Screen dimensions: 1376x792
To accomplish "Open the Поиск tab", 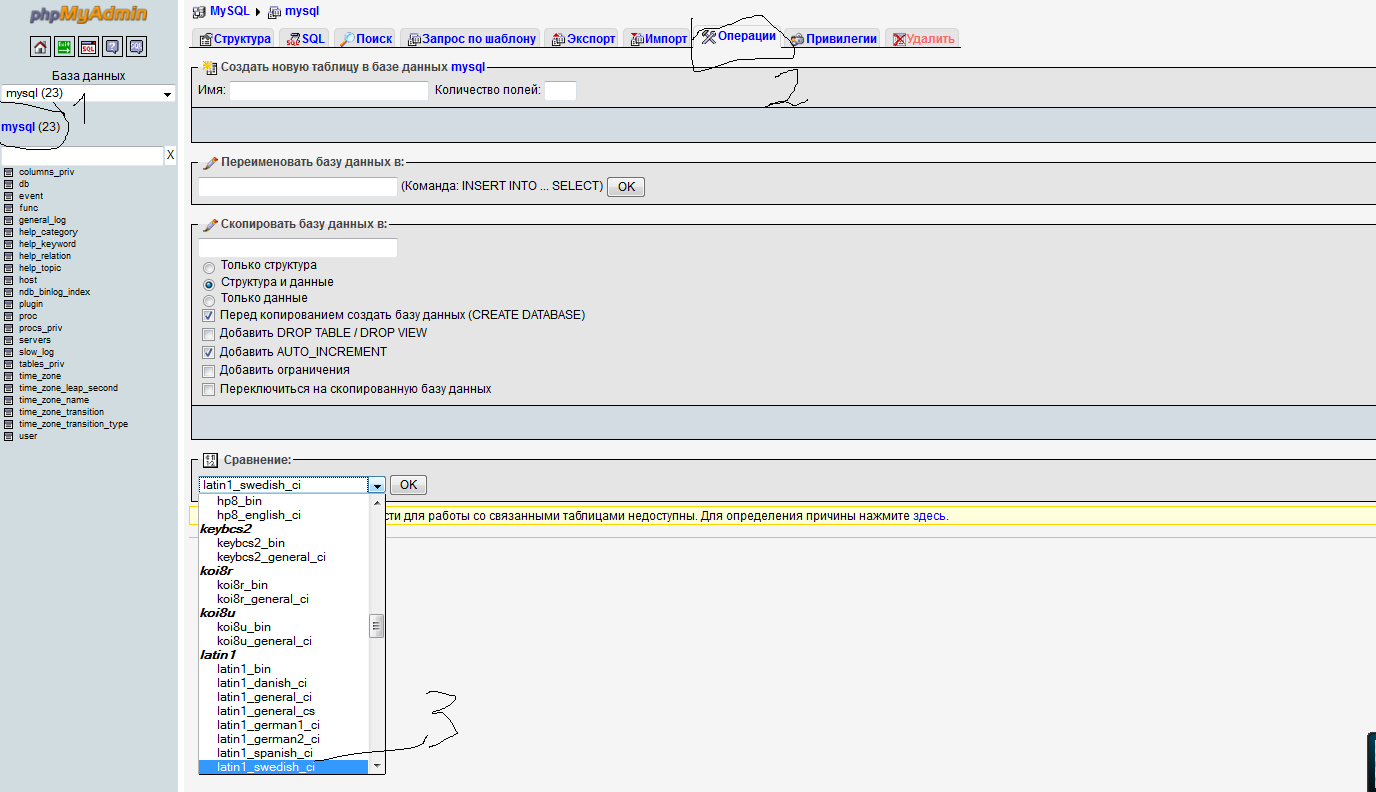I will (x=365, y=39).
